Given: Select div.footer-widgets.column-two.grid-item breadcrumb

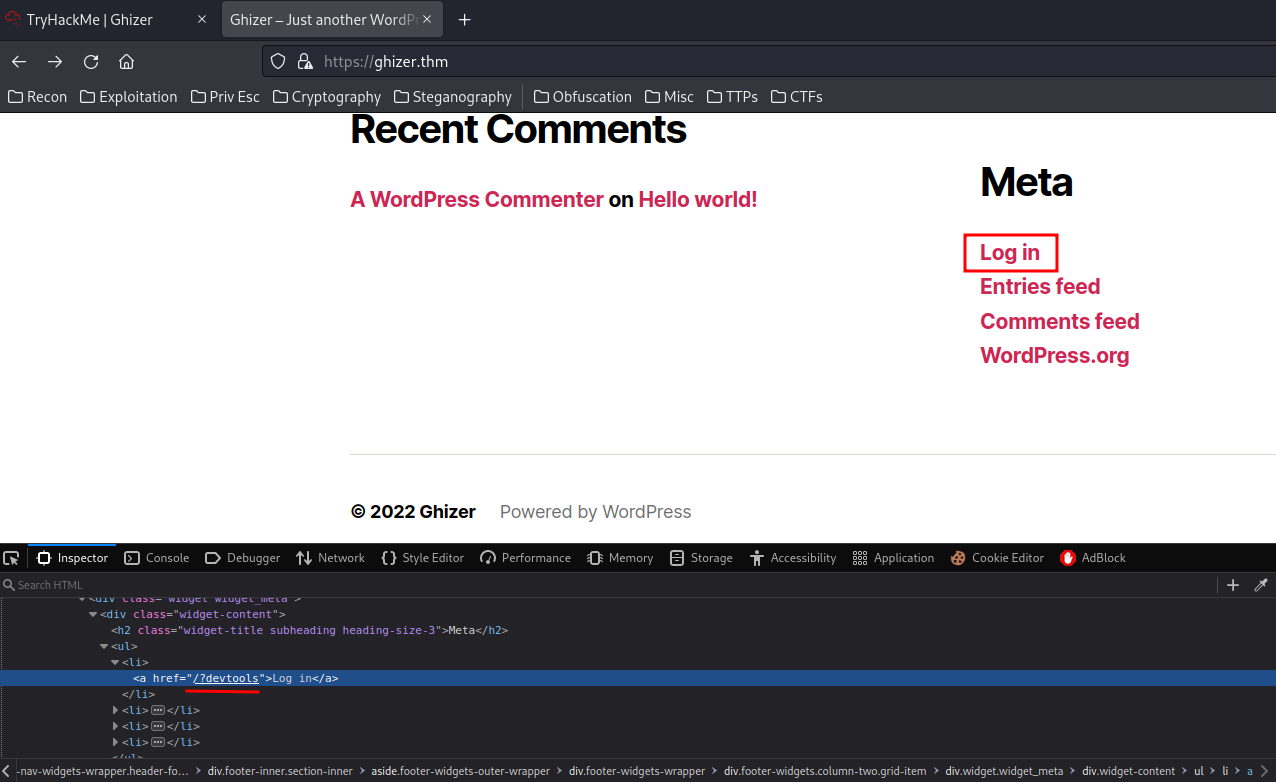Looking at the screenshot, I should click(825, 771).
